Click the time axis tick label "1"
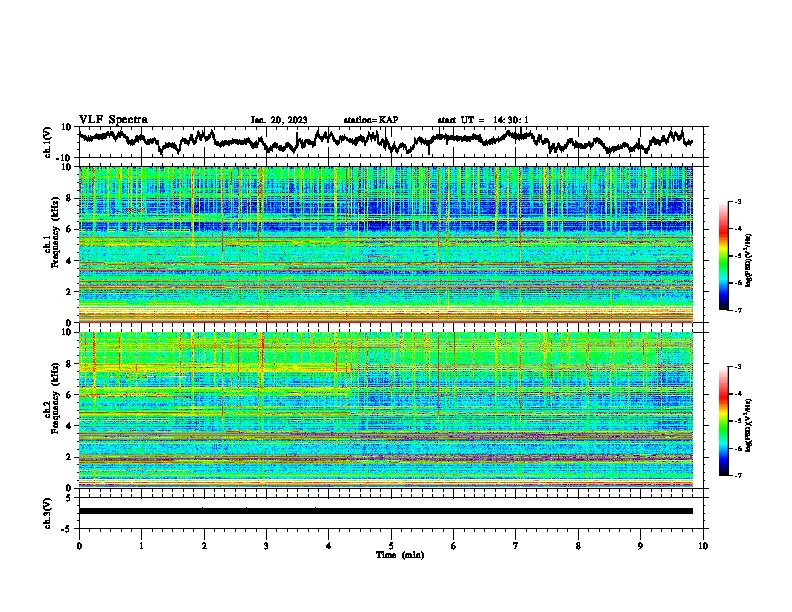Viewport: 792px width, 612px height. [141, 546]
